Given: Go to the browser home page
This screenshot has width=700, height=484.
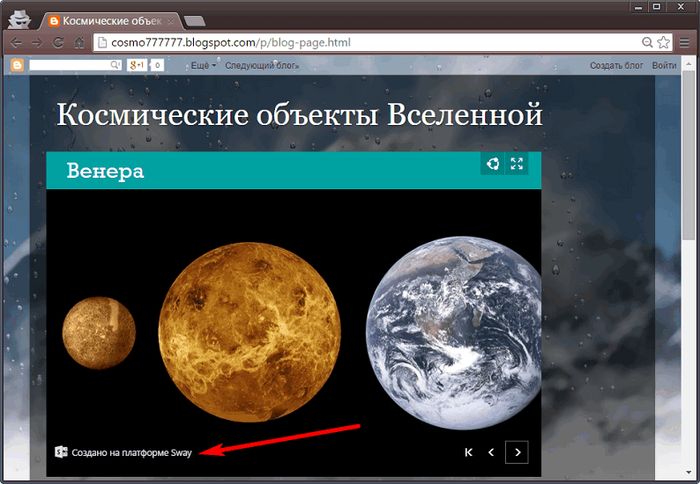Looking at the screenshot, I should [x=79, y=43].
